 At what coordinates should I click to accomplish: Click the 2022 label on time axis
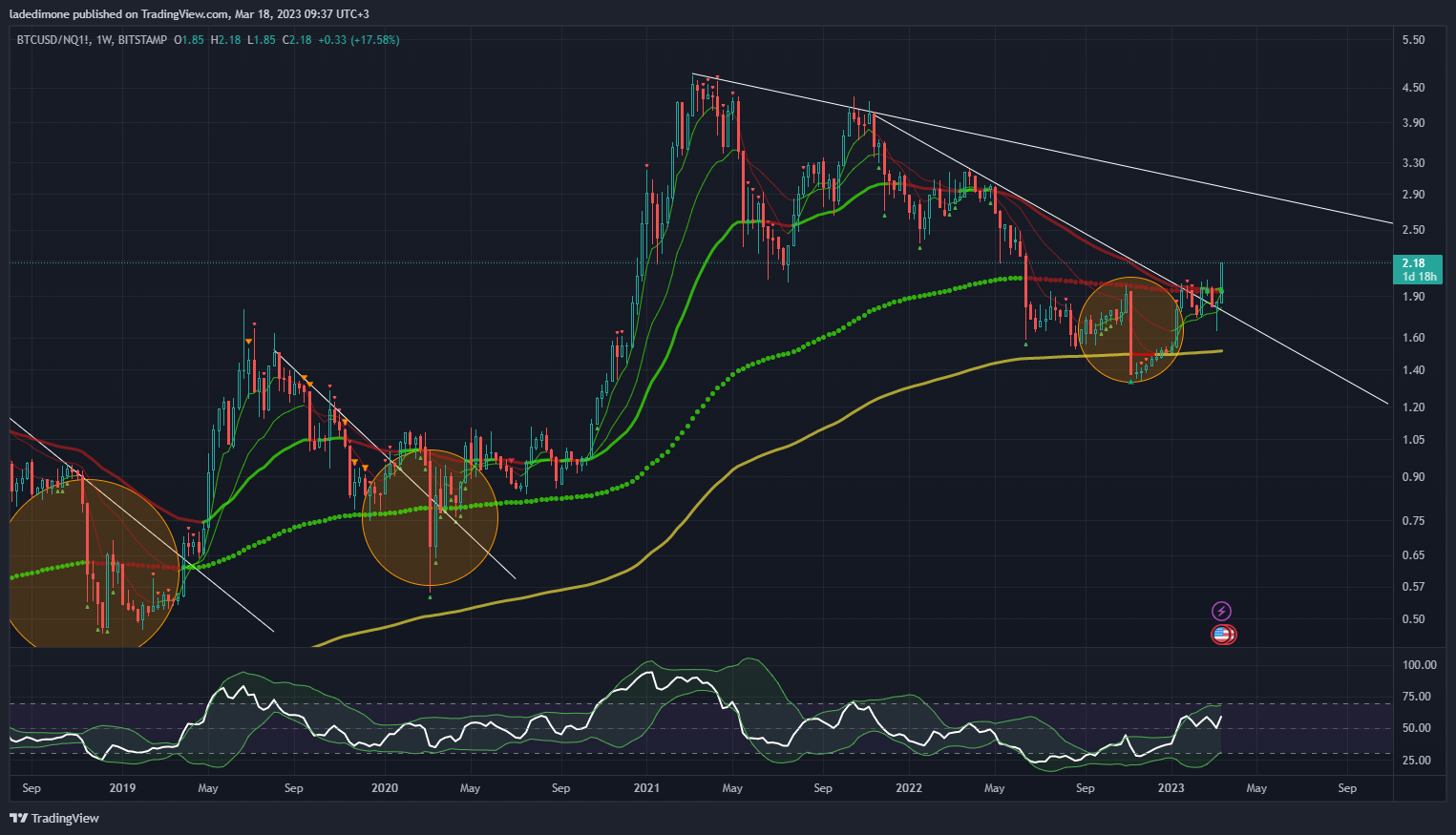click(x=909, y=788)
